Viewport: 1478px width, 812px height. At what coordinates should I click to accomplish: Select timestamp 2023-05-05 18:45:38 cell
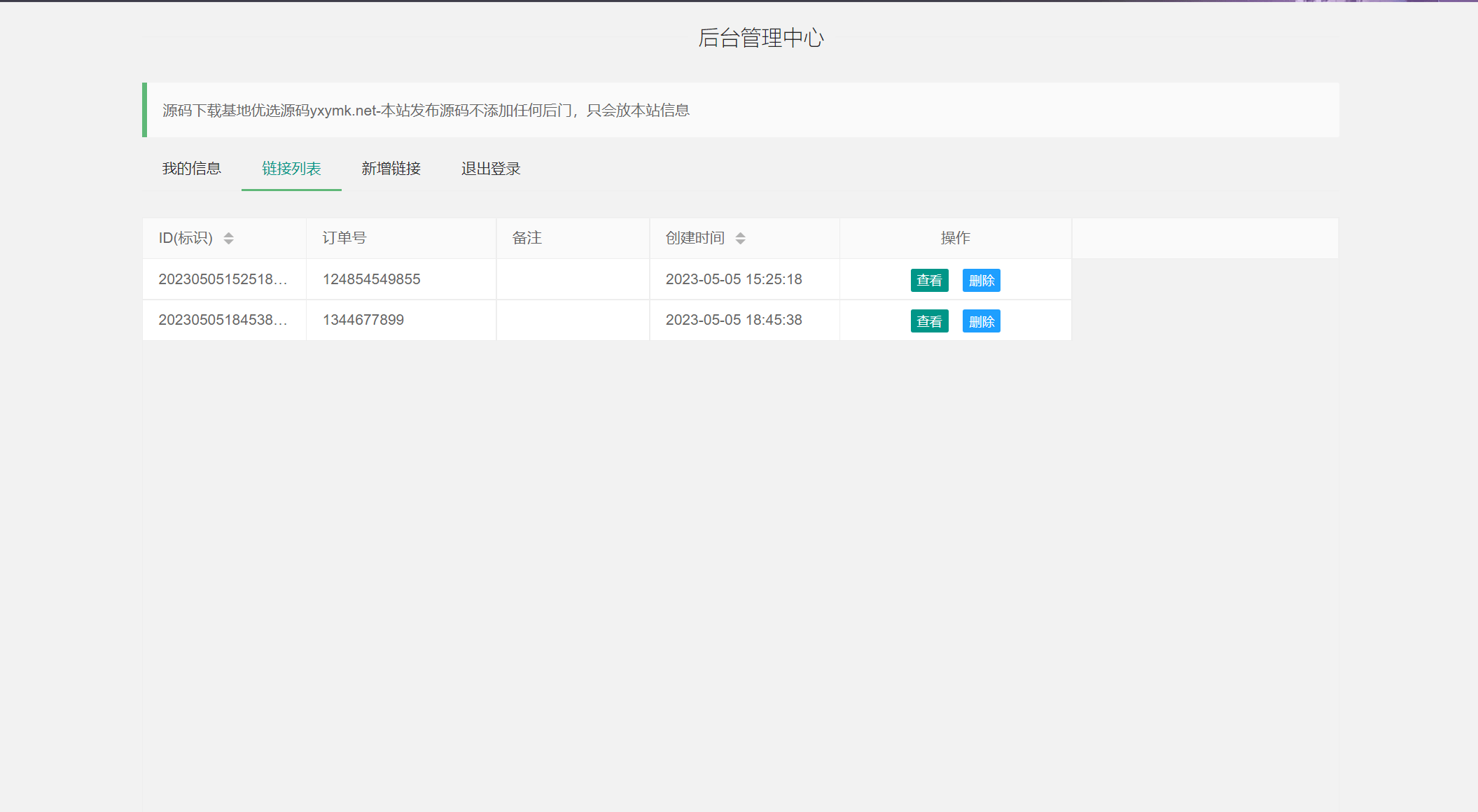(733, 320)
